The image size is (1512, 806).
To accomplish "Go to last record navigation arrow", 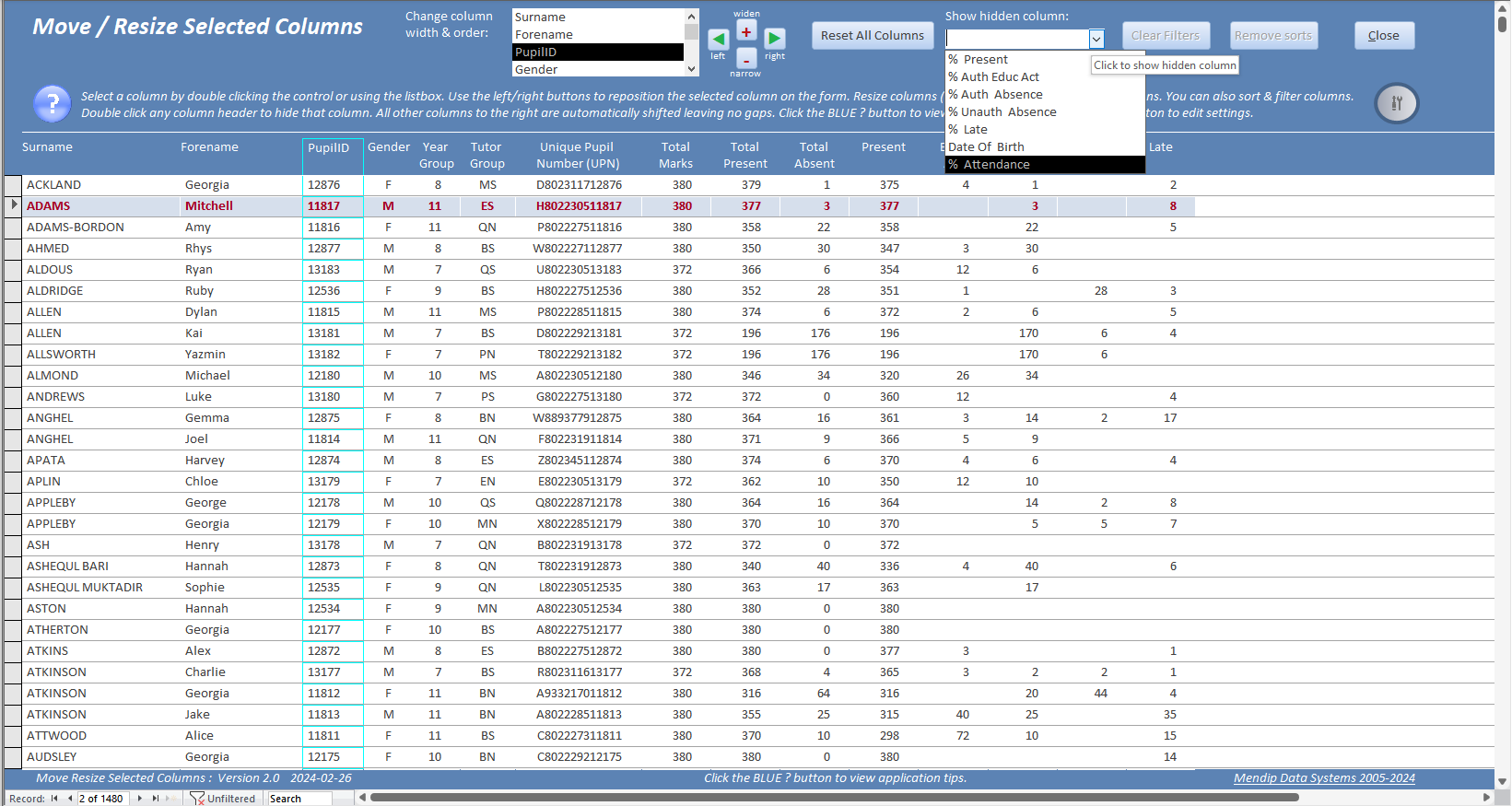I will [x=156, y=799].
